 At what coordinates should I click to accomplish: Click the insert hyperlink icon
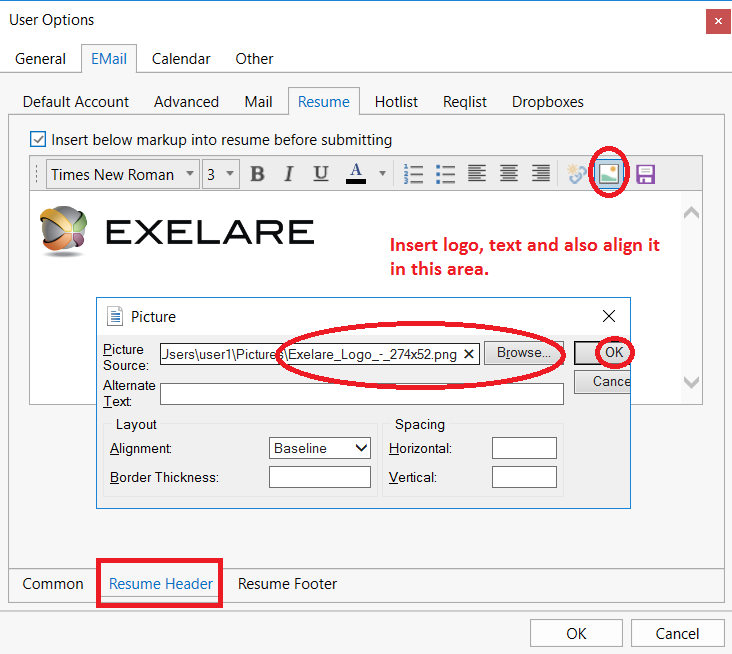pos(577,174)
